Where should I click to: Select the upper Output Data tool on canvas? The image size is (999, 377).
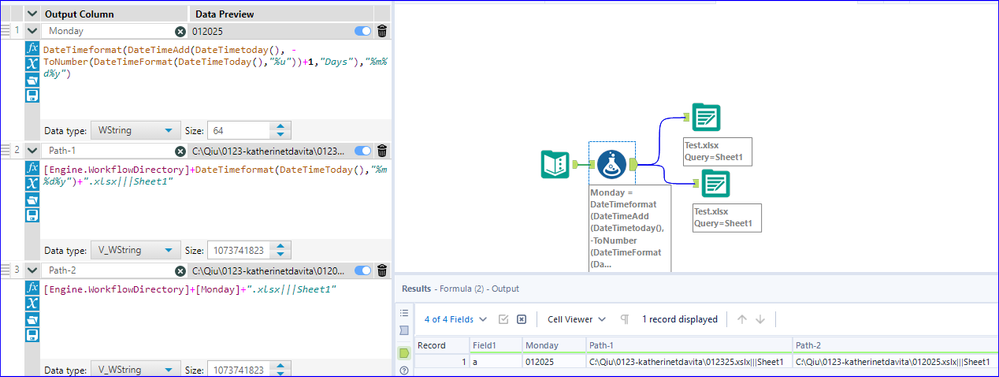click(705, 117)
